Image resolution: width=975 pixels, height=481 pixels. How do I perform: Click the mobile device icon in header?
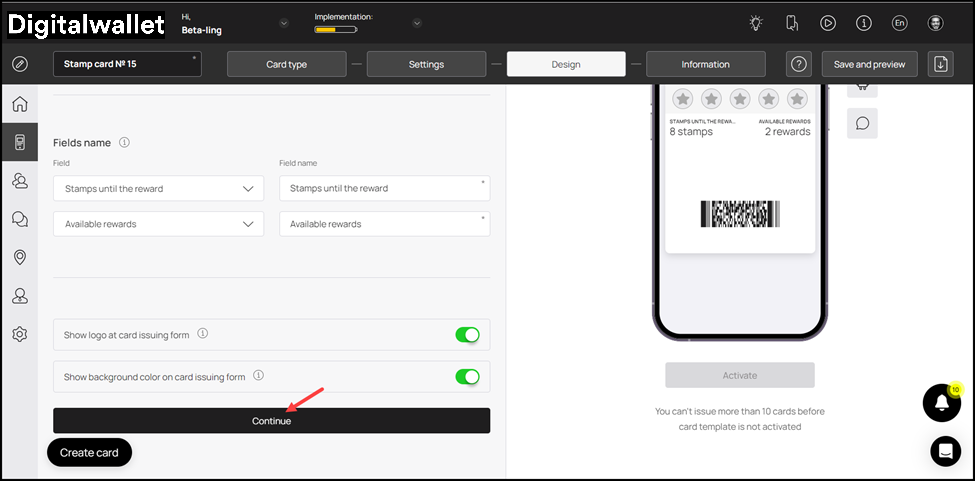click(x=792, y=24)
